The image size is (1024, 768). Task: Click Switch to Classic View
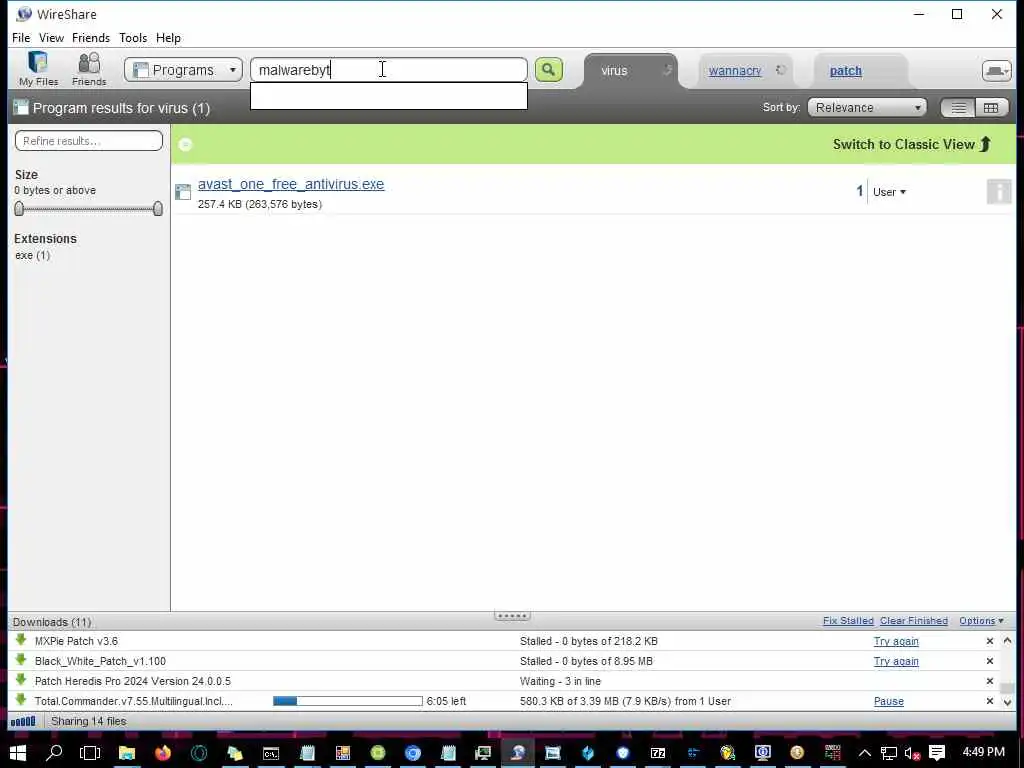(x=912, y=144)
